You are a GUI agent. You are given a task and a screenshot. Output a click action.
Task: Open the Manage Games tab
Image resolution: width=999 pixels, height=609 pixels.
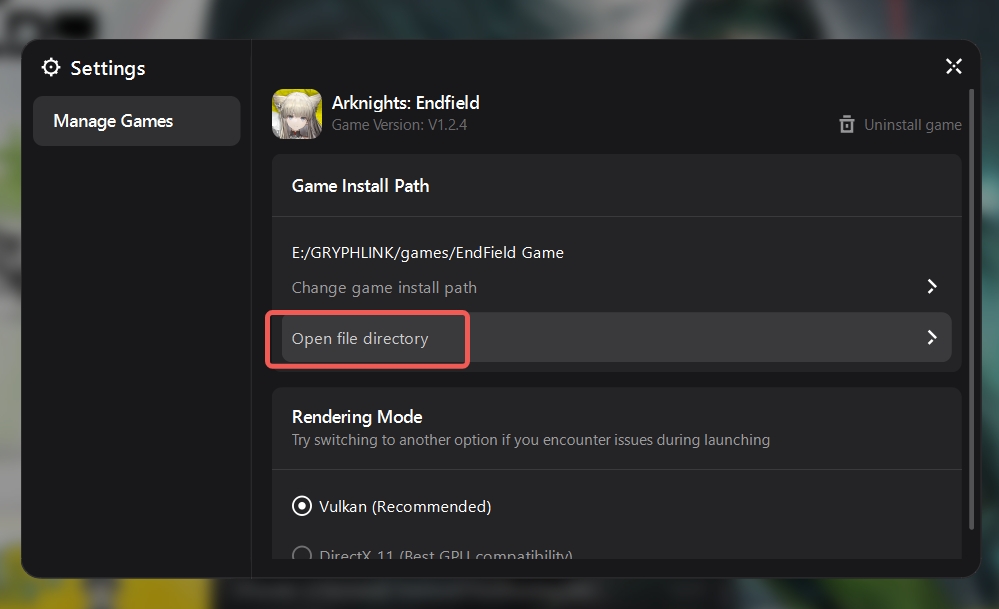pos(137,121)
